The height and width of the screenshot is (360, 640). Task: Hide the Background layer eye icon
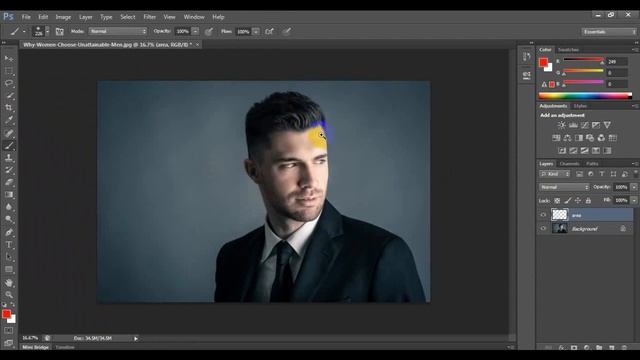click(x=543, y=229)
